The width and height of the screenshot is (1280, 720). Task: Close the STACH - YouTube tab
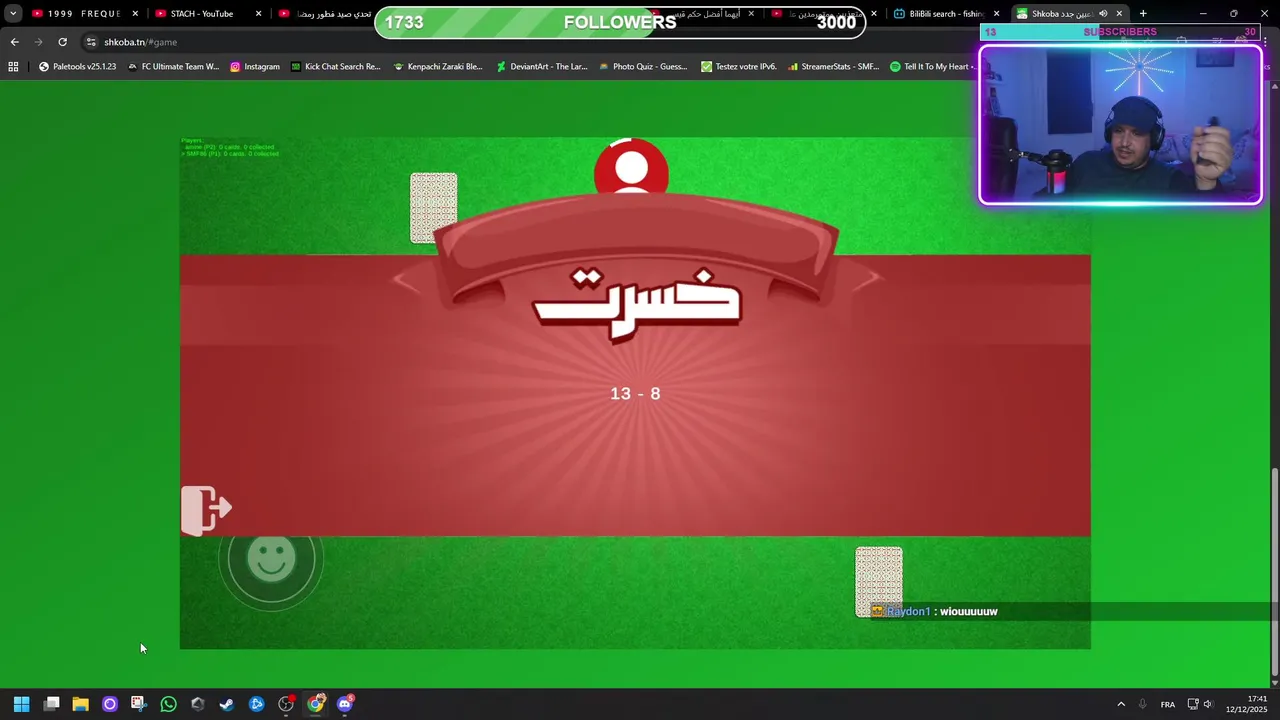click(258, 14)
